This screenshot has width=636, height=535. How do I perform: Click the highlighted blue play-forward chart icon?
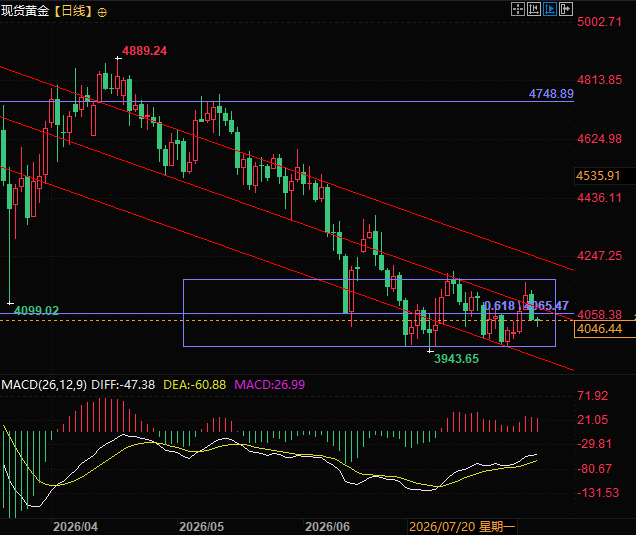[550, 9]
